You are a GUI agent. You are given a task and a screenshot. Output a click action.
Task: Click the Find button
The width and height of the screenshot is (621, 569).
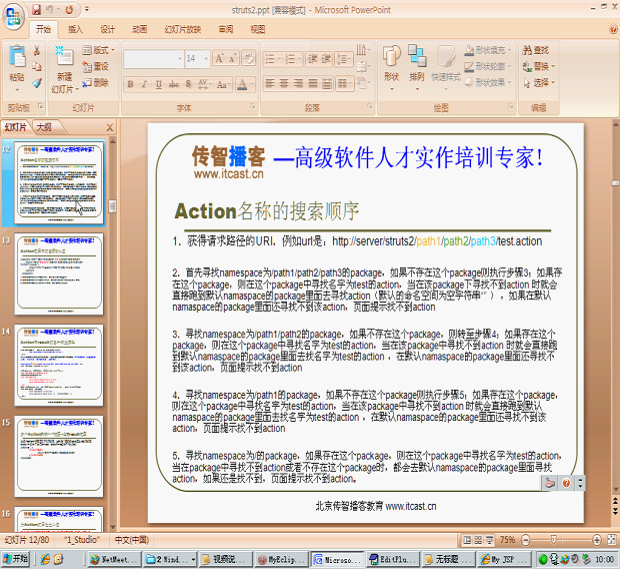(x=540, y=50)
